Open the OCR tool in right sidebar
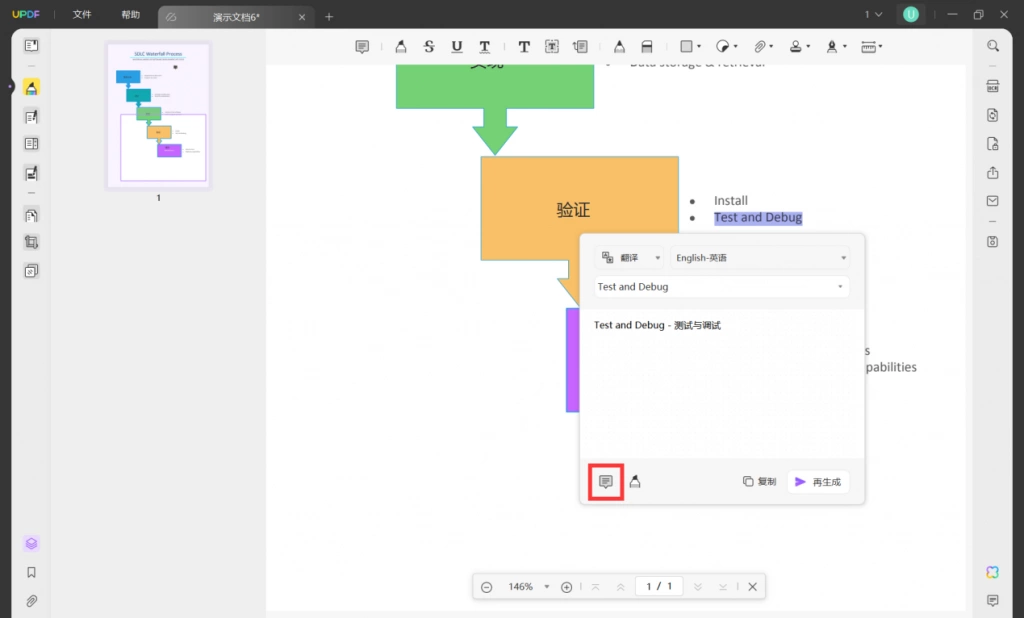The width and height of the screenshot is (1024, 618). pos(993,86)
